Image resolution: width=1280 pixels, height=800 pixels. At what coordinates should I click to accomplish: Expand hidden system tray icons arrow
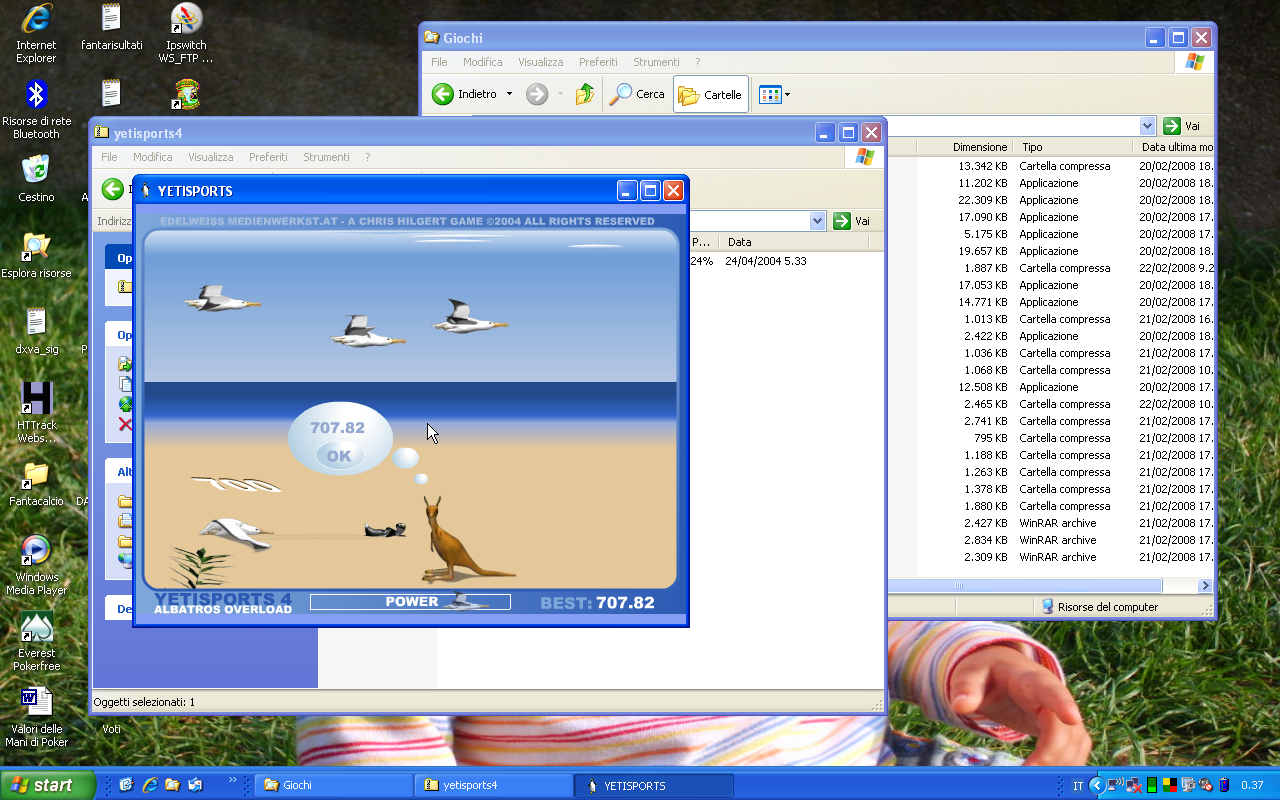[1097, 785]
